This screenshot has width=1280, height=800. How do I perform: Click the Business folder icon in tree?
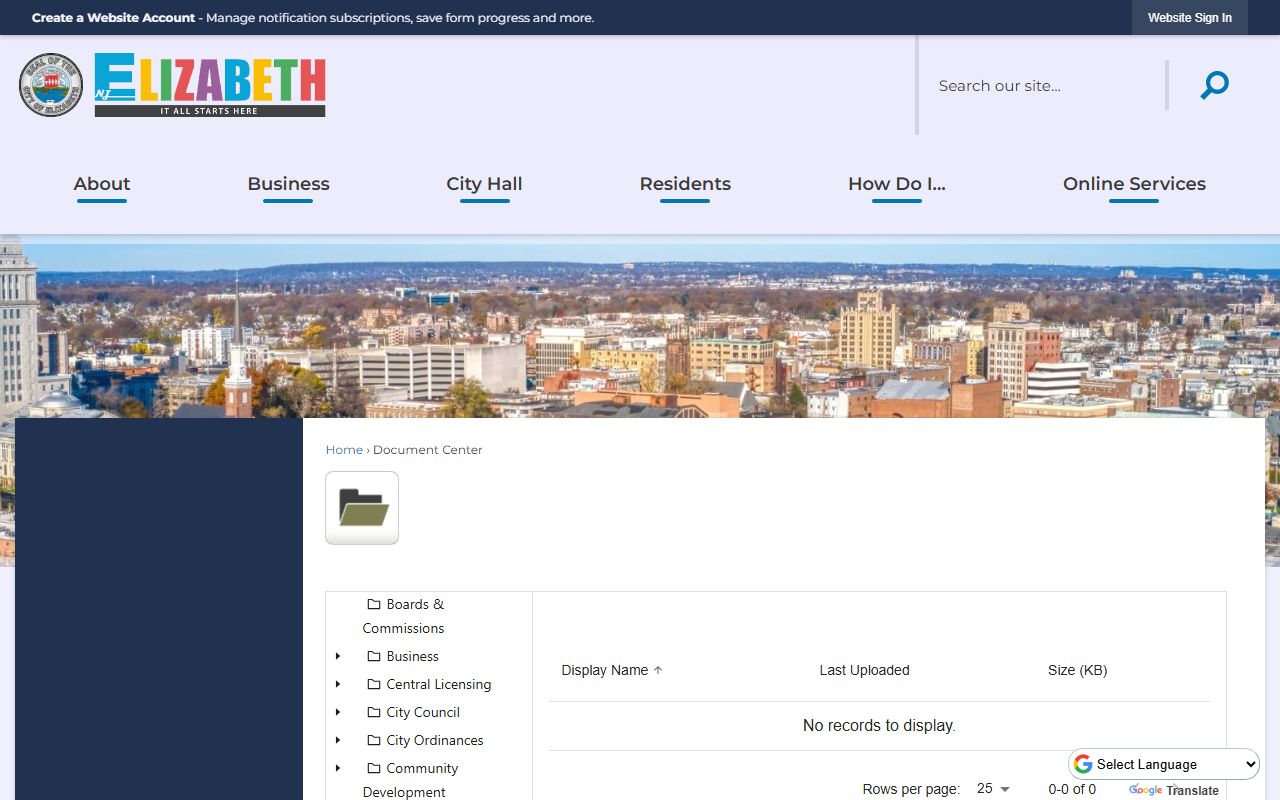pyautogui.click(x=374, y=656)
